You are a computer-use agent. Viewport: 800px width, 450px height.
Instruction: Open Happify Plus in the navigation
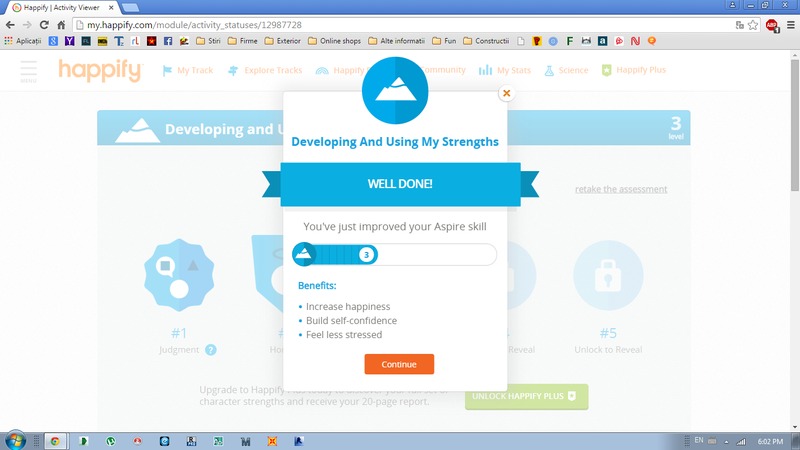(634, 70)
